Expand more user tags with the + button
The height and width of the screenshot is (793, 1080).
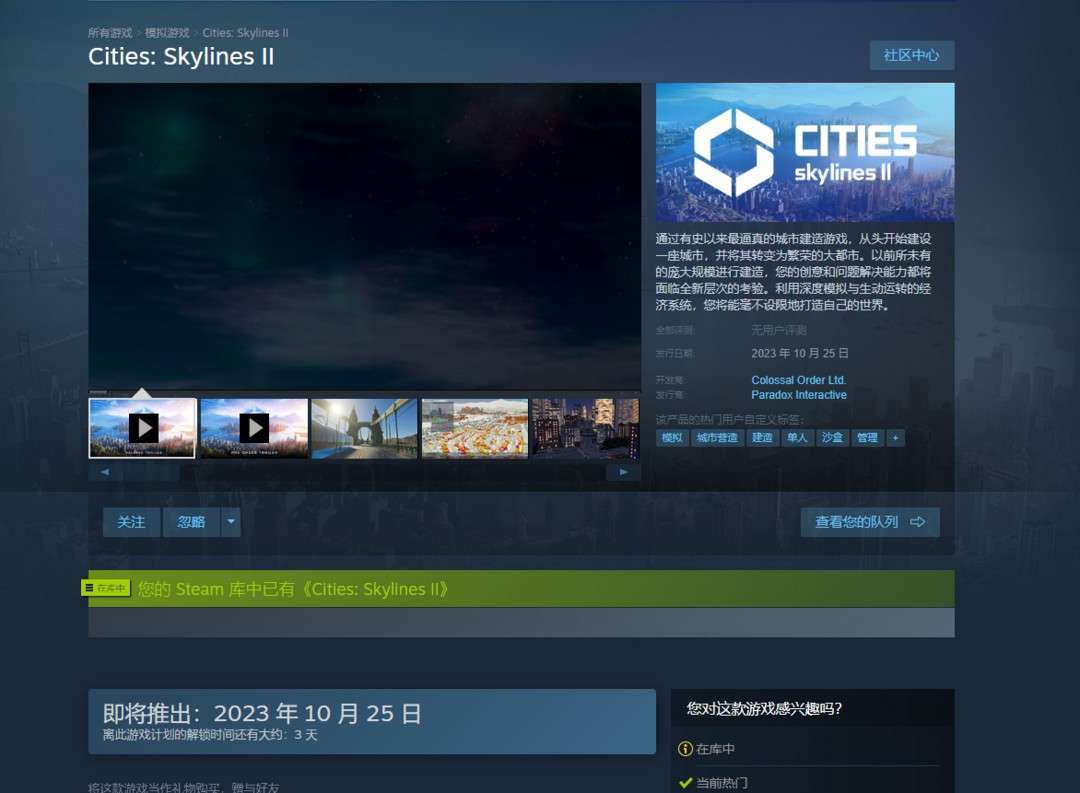896,437
